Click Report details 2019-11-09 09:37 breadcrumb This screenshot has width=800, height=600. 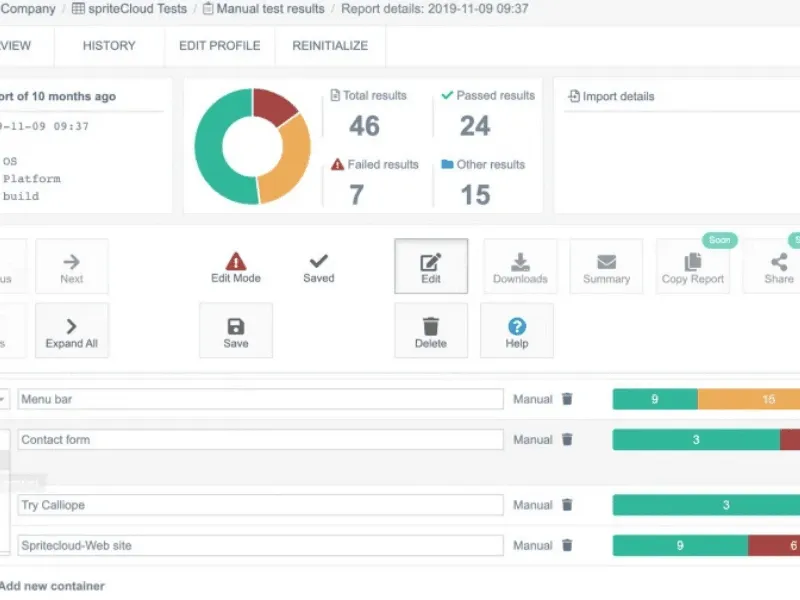[x=435, y=9]
